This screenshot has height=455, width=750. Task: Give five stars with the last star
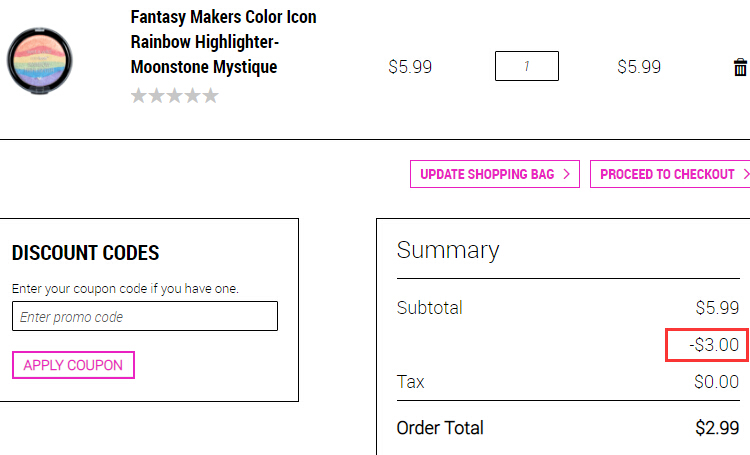tap(210, 96)
